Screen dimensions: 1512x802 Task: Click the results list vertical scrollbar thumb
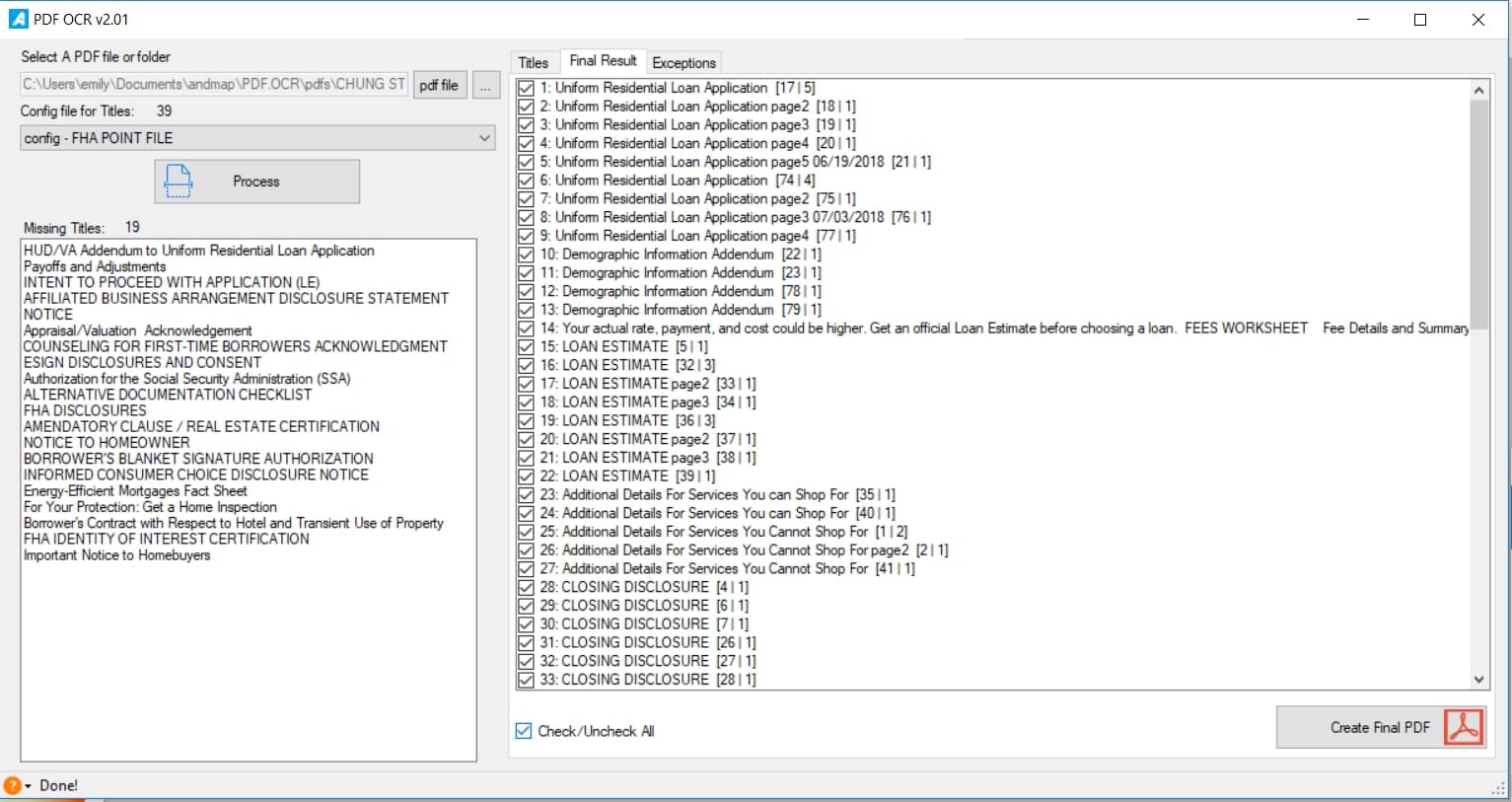point(1478,217)
